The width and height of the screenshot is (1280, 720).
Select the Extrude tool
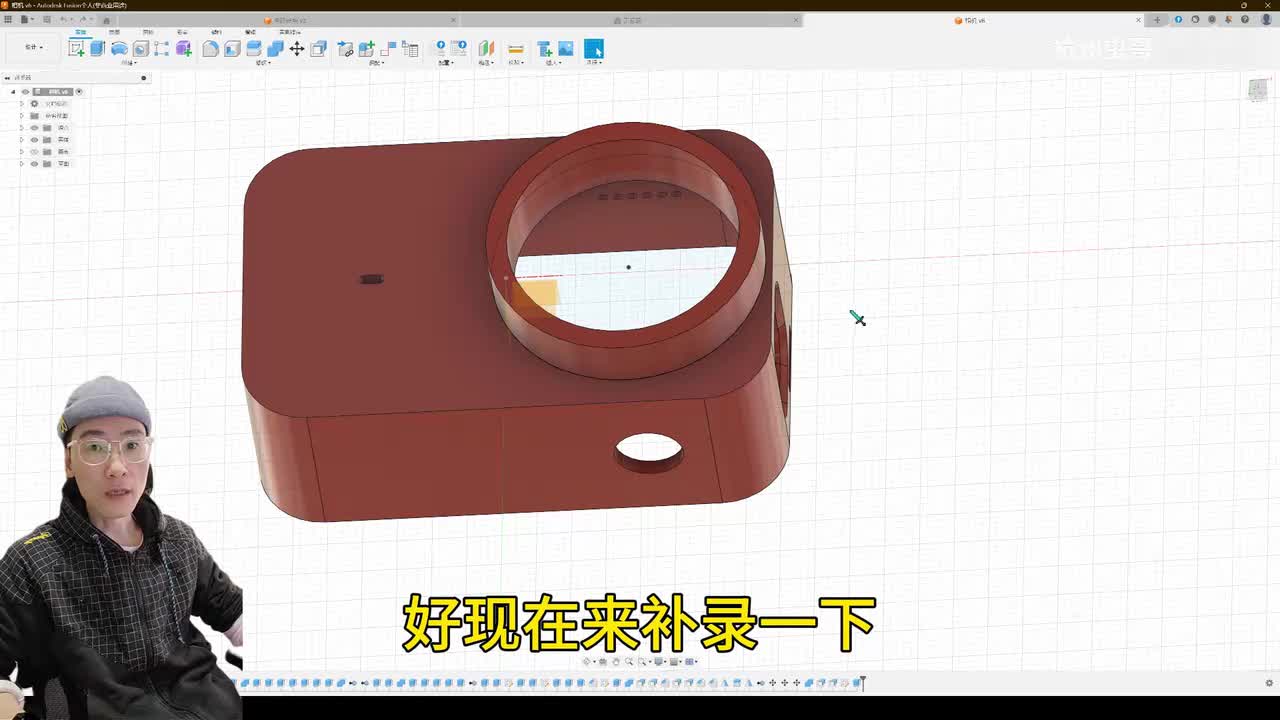pyautogui.click(x=97, y=48)
